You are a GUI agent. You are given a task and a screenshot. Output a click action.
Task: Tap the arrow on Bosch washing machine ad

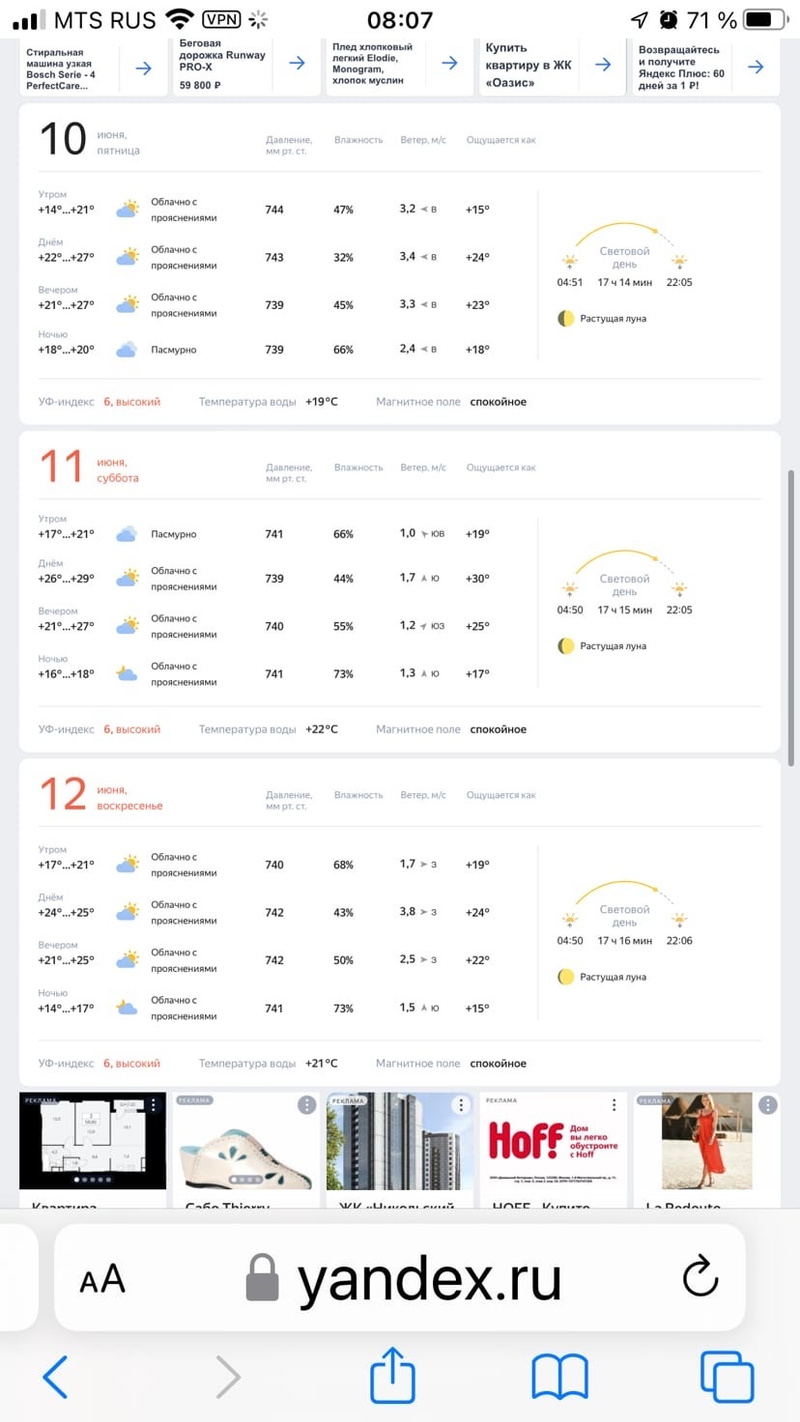click(x=143, y=68)
